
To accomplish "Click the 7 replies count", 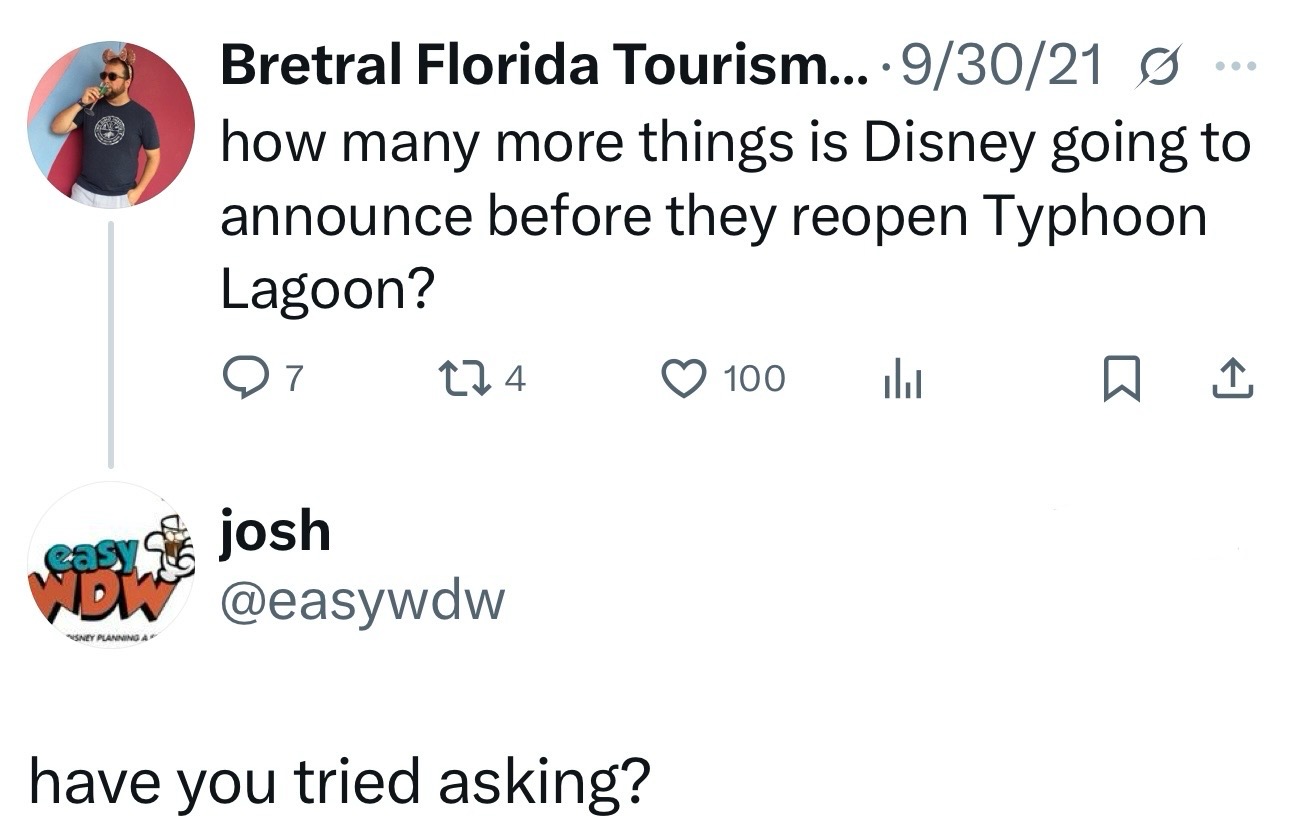I will click(x=292, y=380).
